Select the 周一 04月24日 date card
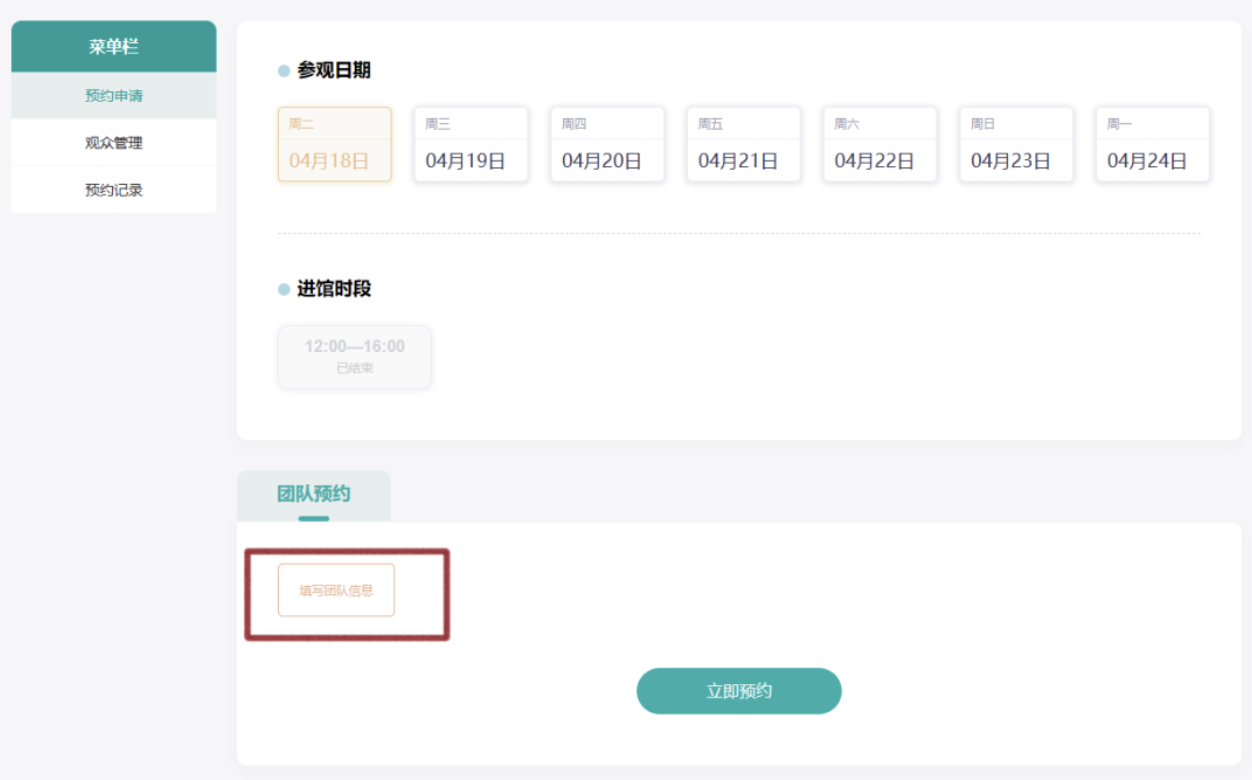The height and width of the screenshot is (780, 1252). click(1152, 145)
